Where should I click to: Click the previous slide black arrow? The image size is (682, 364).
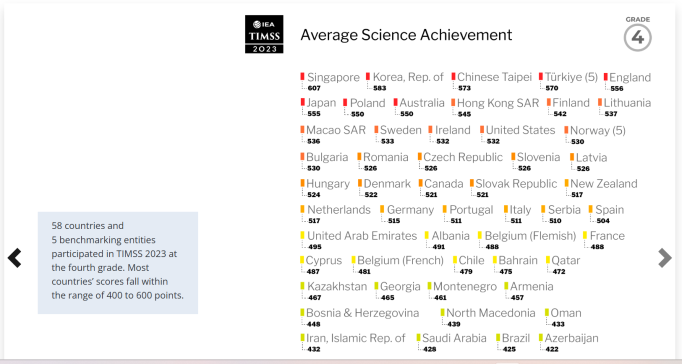point(14,258)
